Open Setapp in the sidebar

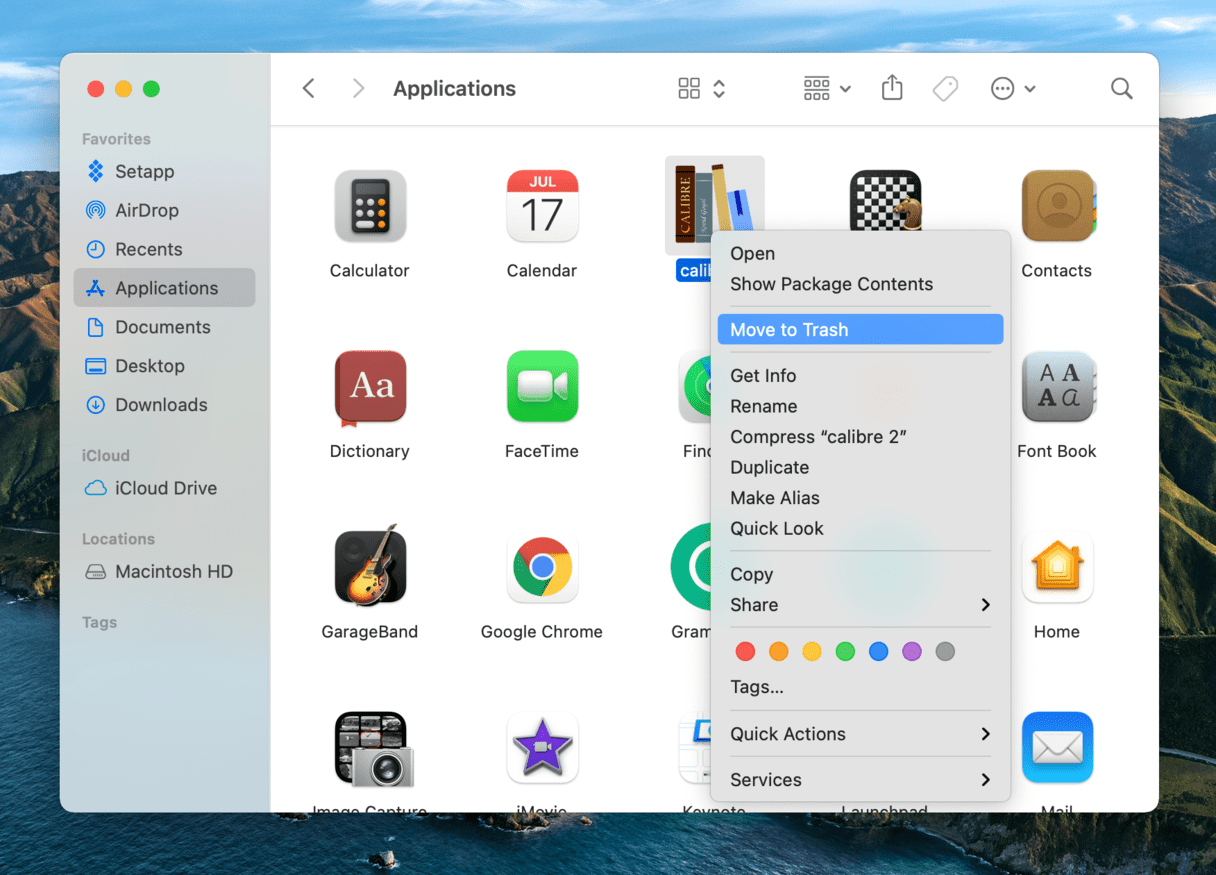[164, 172]
